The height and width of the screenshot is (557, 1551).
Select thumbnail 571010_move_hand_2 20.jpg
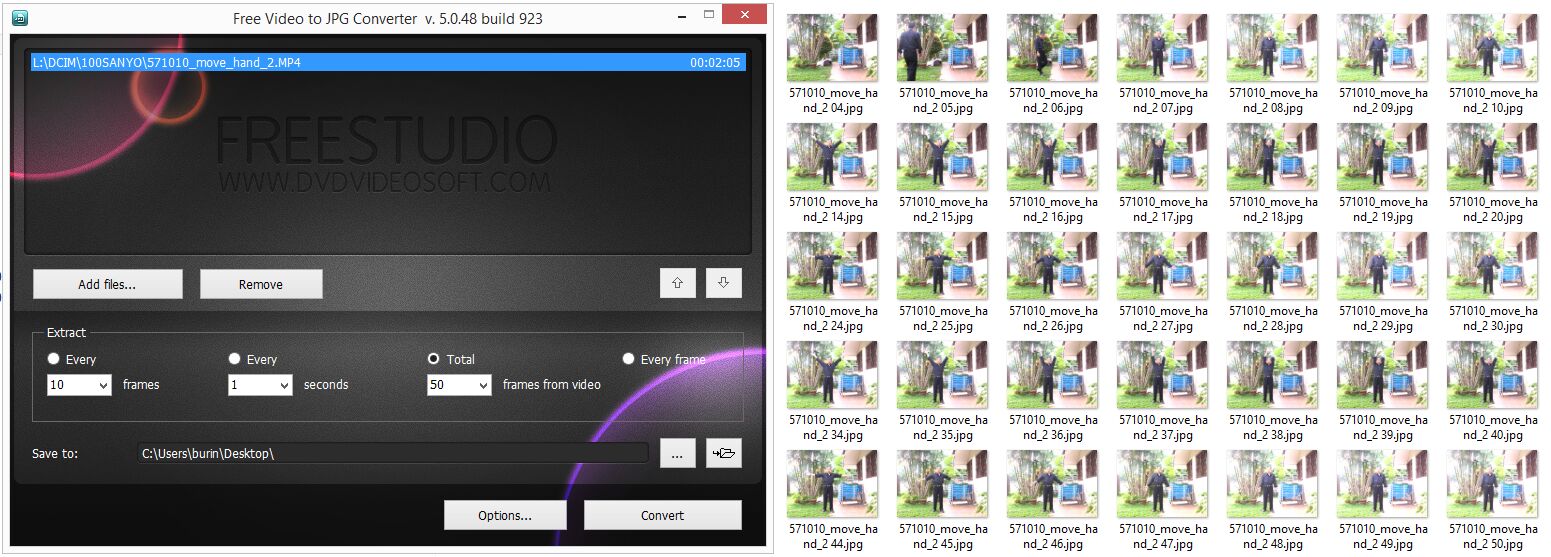pos(1493,157)
